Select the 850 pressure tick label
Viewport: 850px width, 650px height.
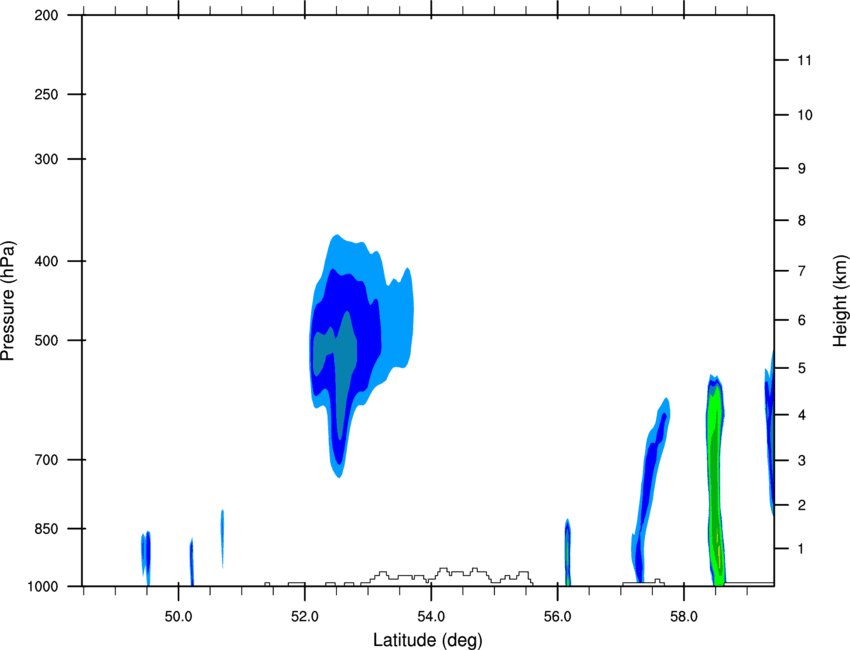46,529
